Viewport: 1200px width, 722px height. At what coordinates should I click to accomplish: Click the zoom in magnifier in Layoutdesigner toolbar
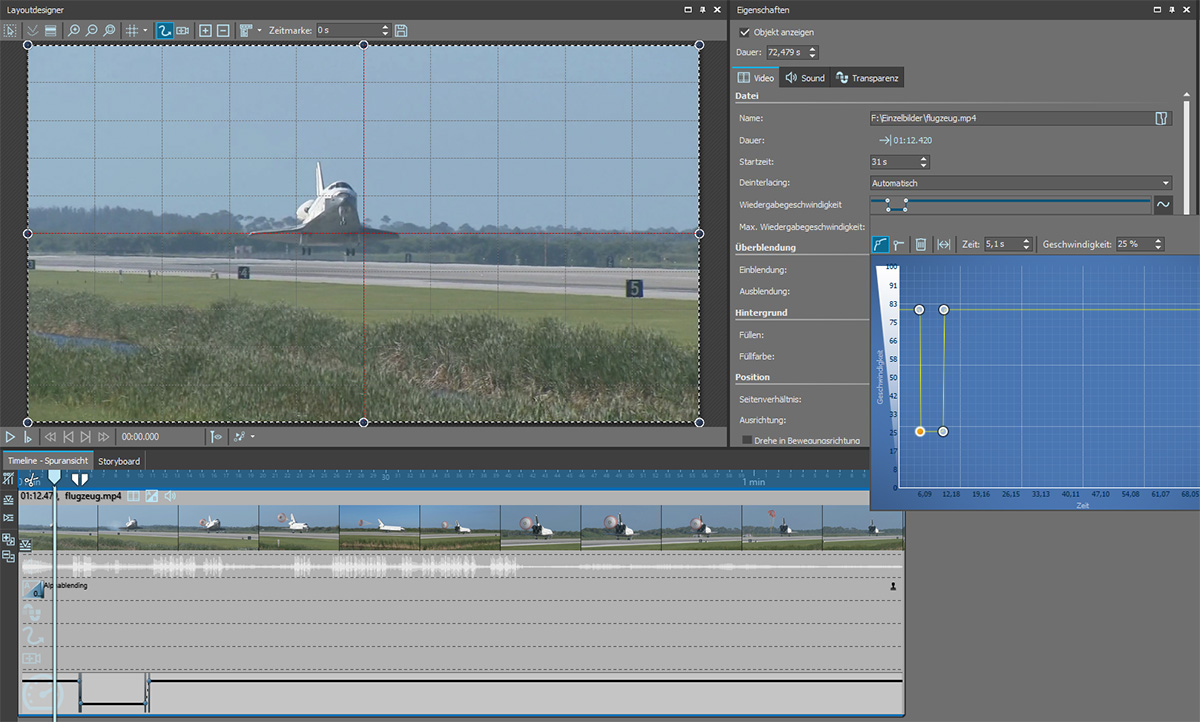74,31
